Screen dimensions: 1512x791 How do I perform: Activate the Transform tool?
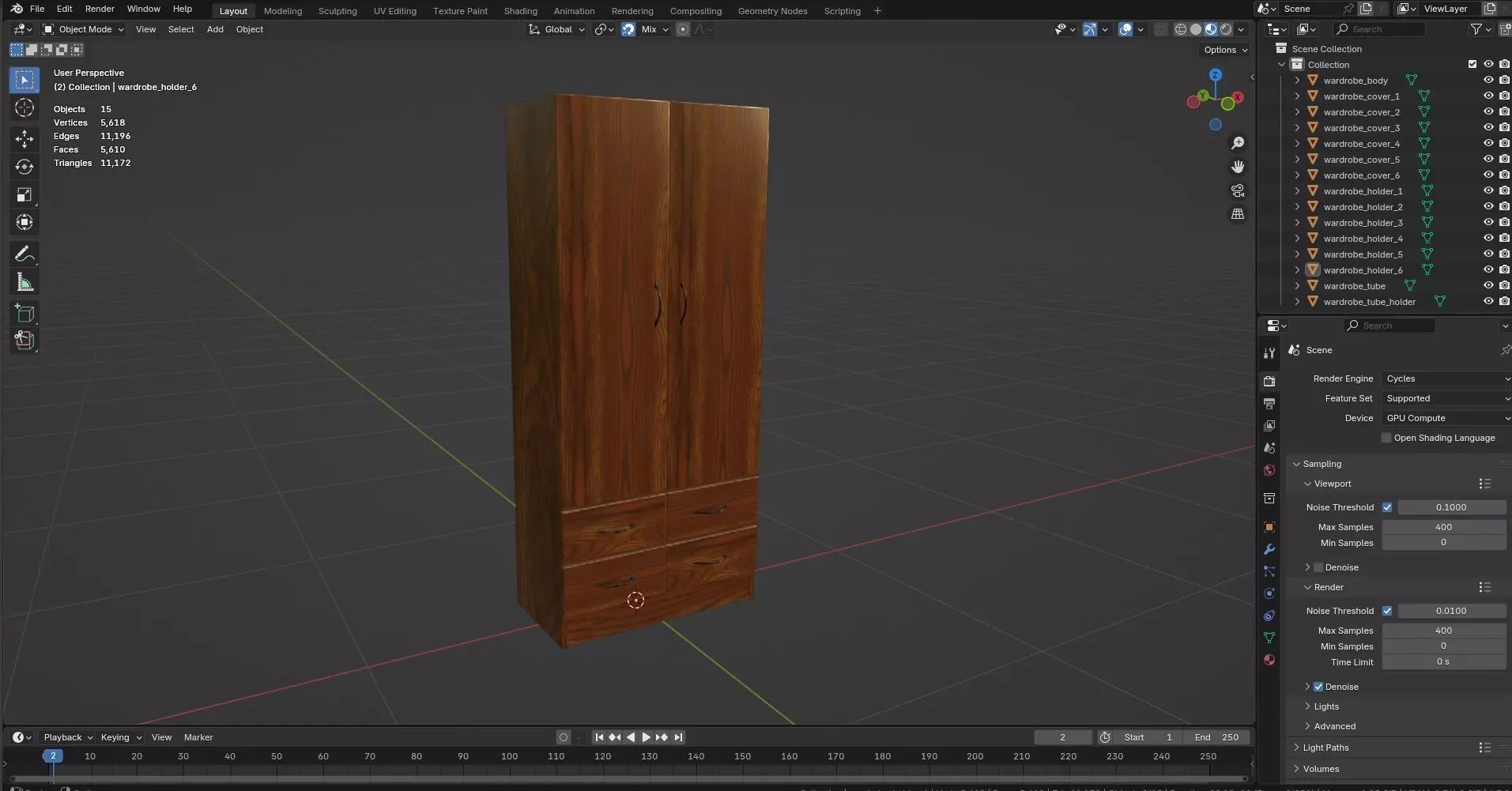tap(25, 222)
